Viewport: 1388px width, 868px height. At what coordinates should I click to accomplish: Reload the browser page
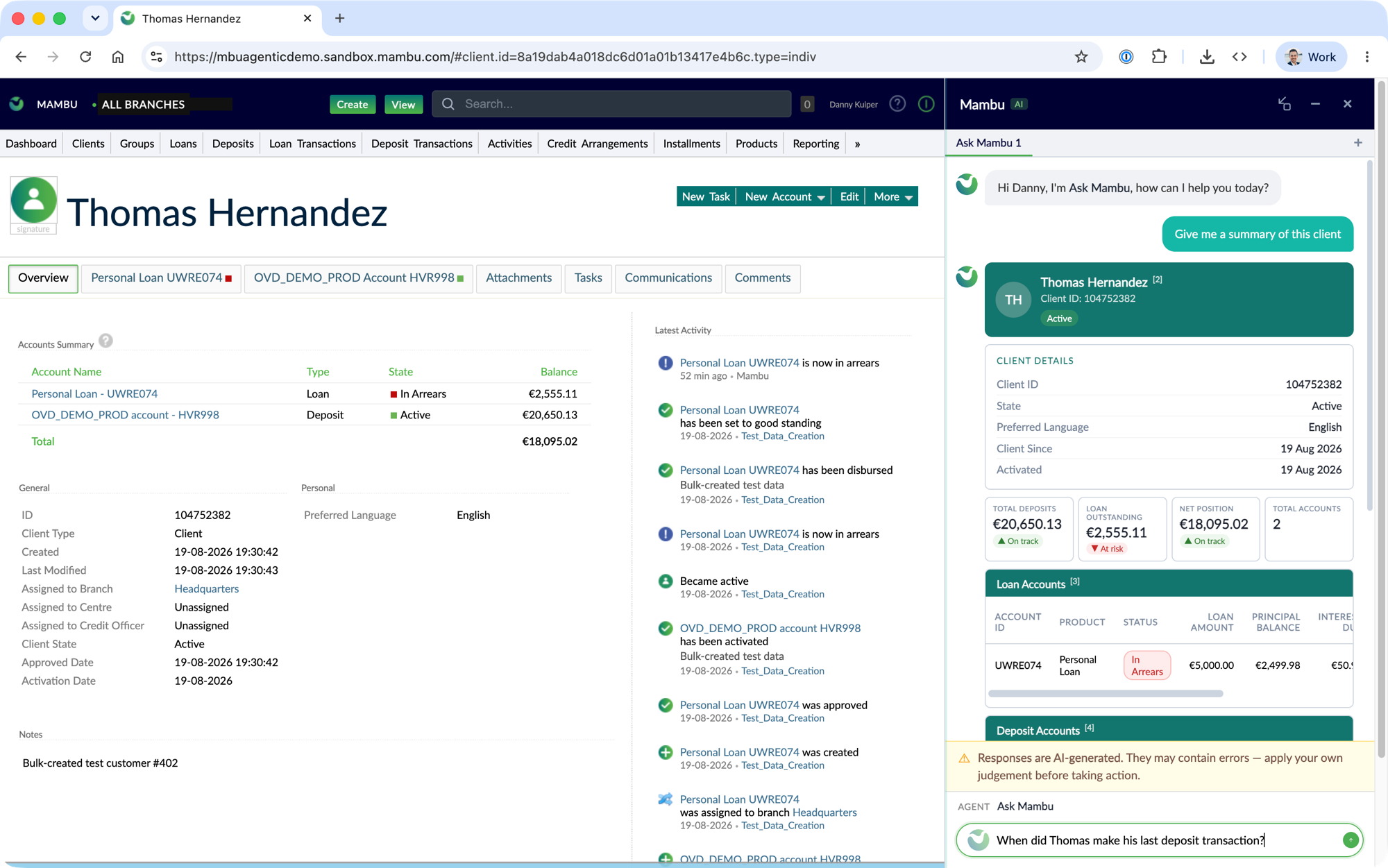[85, 57]
